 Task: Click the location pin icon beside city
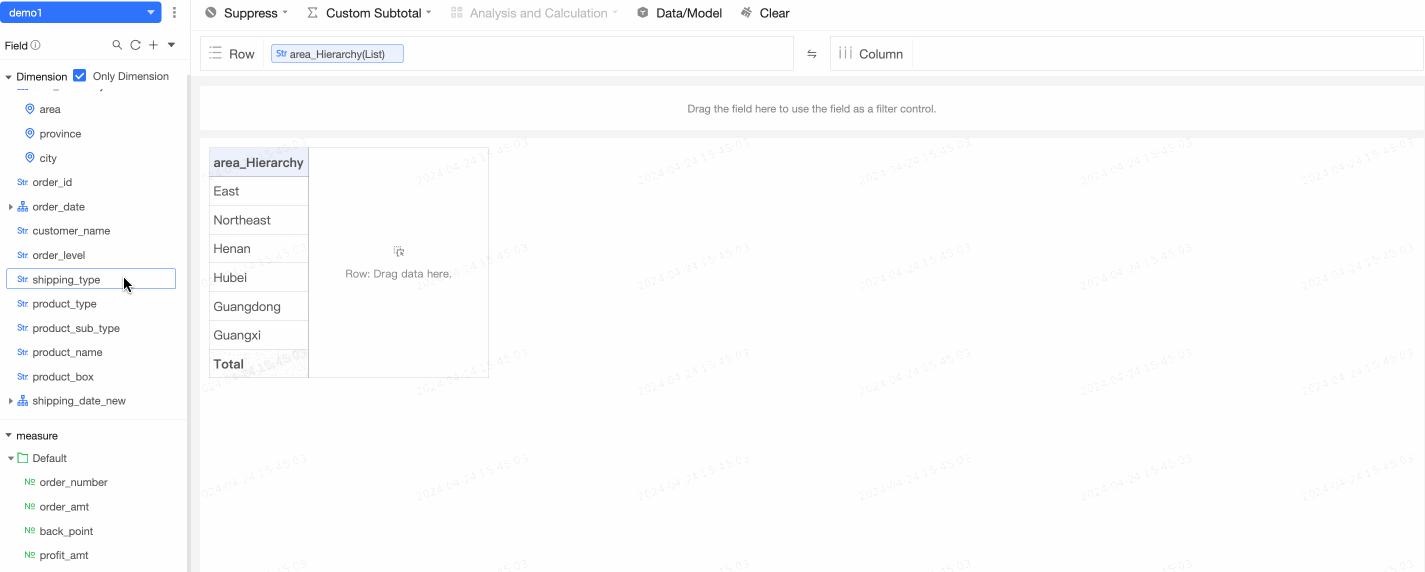[x=30, y=158]
